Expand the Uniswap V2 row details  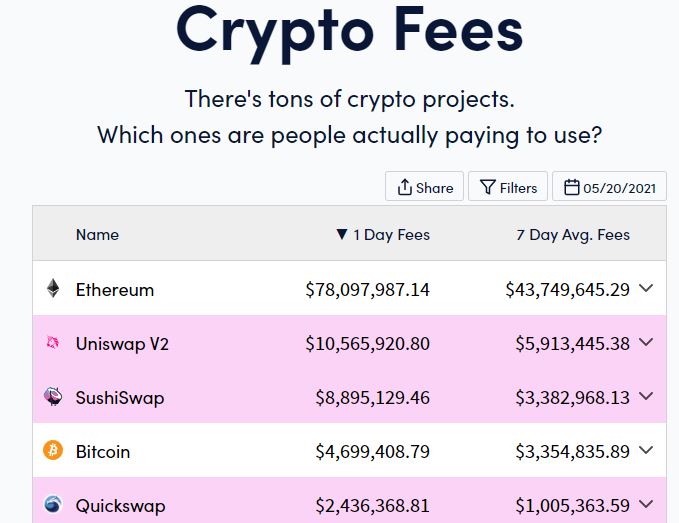pyautogui.click(x=646, y=342)
